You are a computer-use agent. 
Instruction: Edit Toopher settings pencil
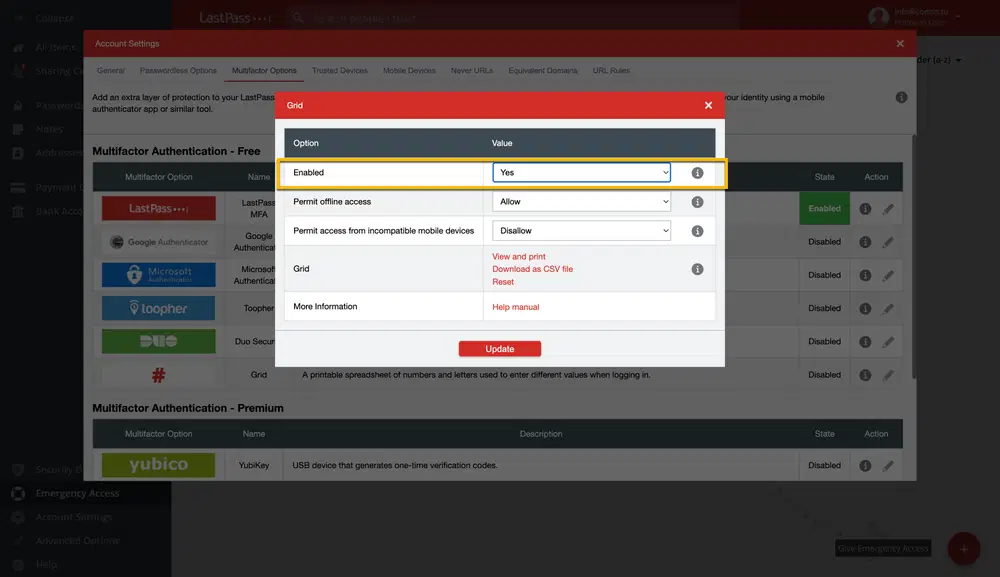coord(888,308)
